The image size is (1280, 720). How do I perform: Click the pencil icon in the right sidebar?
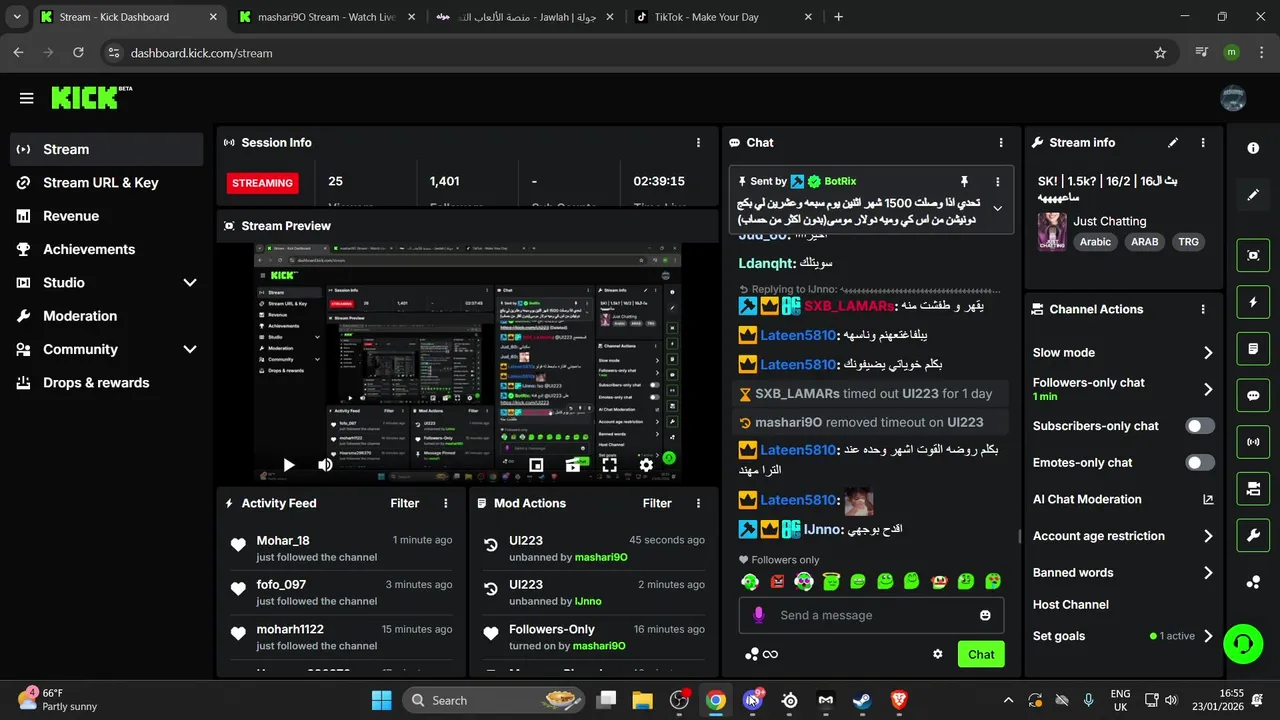click(1253, 195)
